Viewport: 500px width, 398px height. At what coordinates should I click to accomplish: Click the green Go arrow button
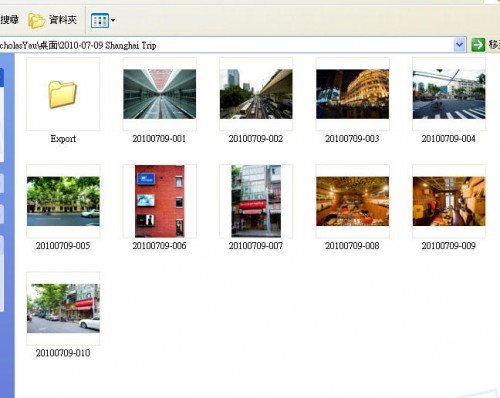(x=478, y=45)
